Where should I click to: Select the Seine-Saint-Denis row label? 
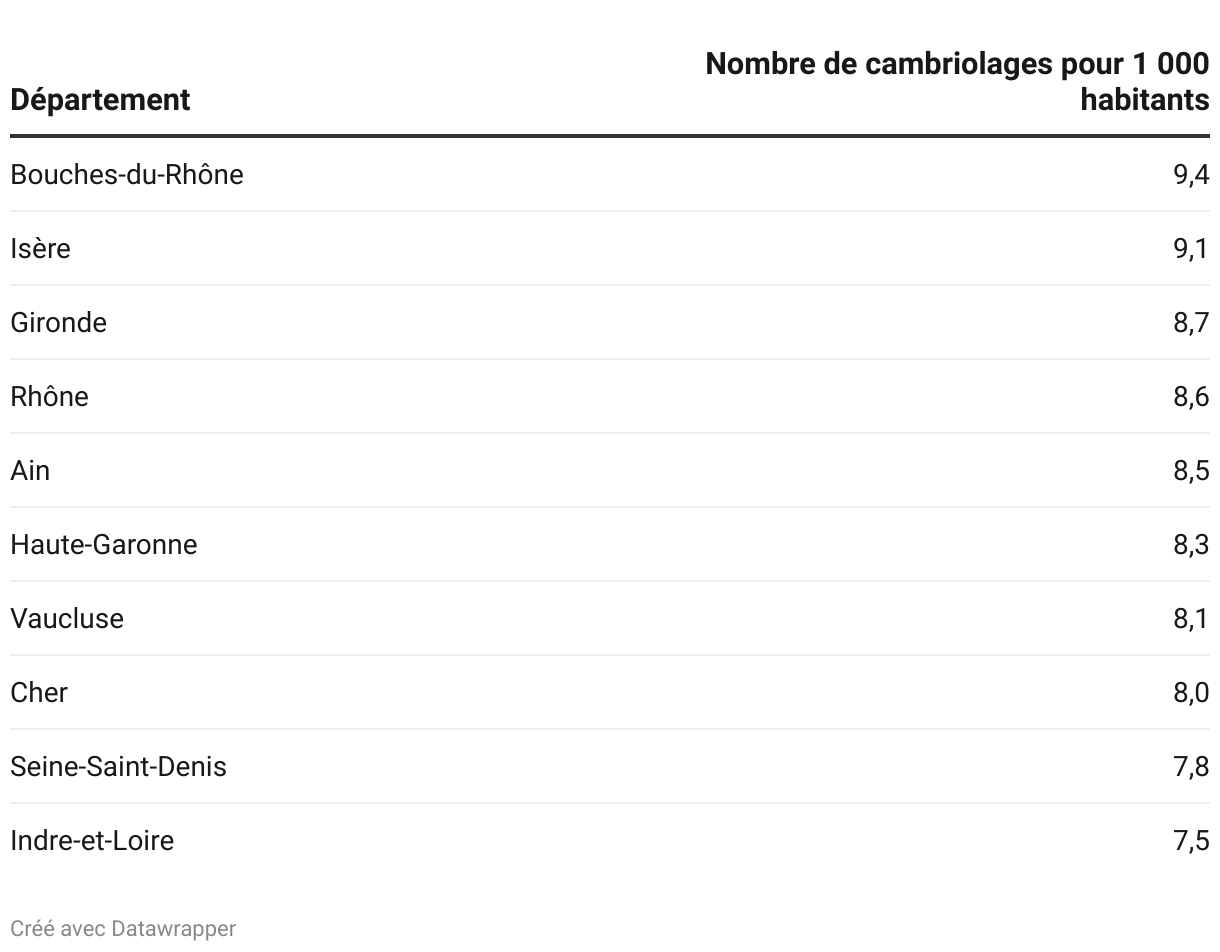118,766
